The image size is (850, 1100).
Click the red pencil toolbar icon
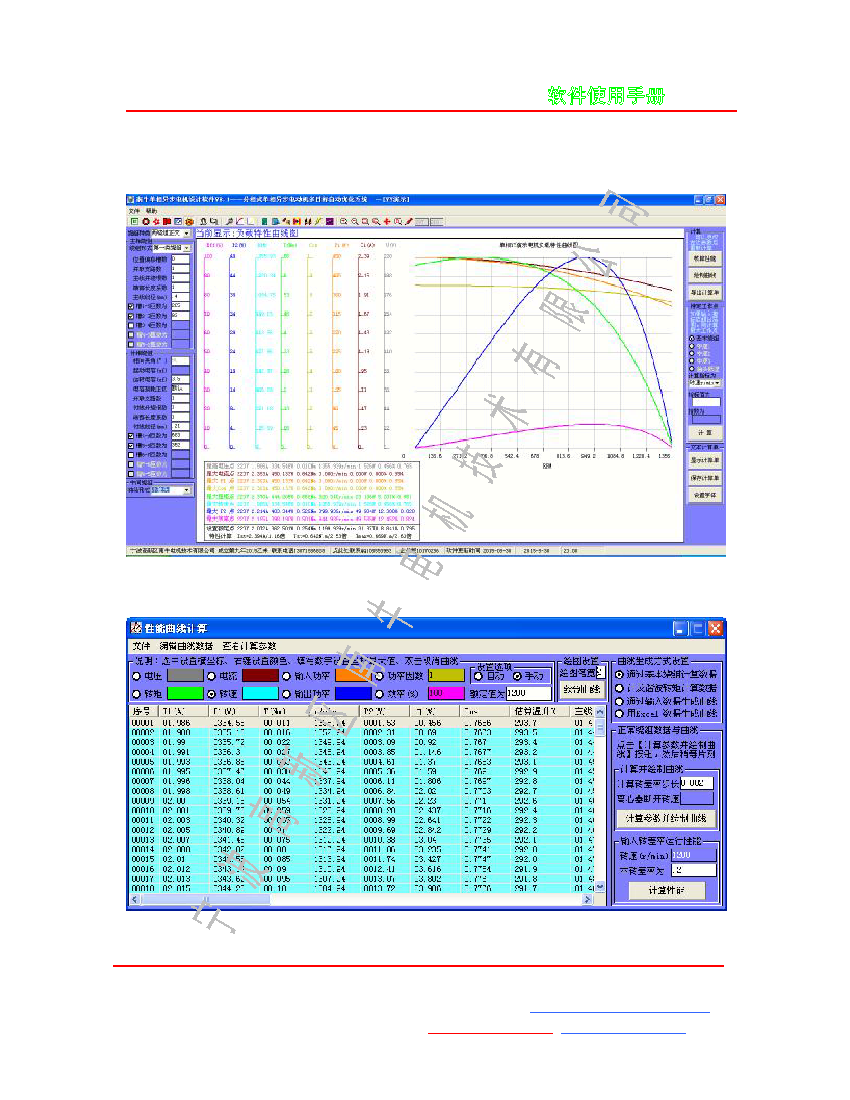(x=409, y=222)
